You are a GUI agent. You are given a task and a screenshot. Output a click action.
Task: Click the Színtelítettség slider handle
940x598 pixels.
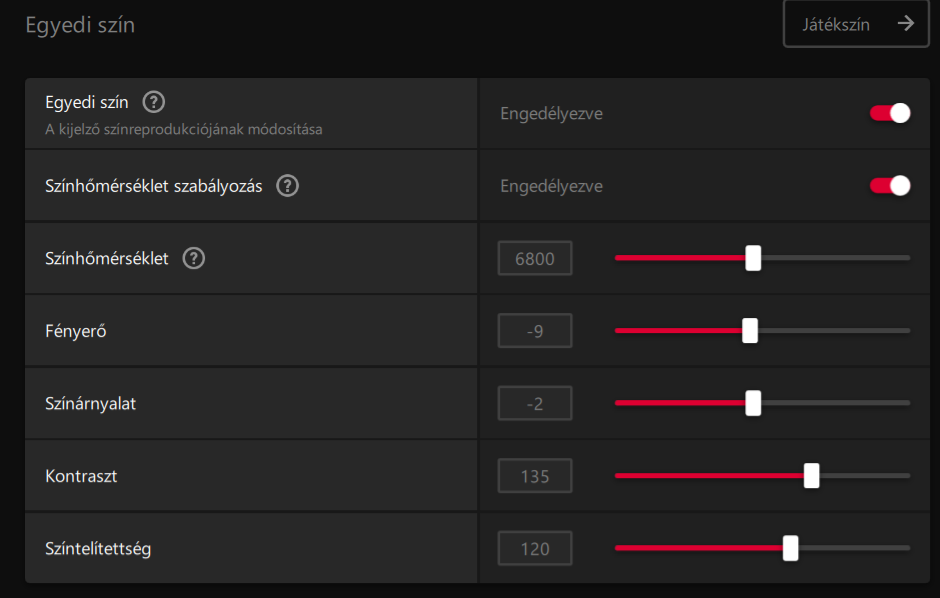790,548
